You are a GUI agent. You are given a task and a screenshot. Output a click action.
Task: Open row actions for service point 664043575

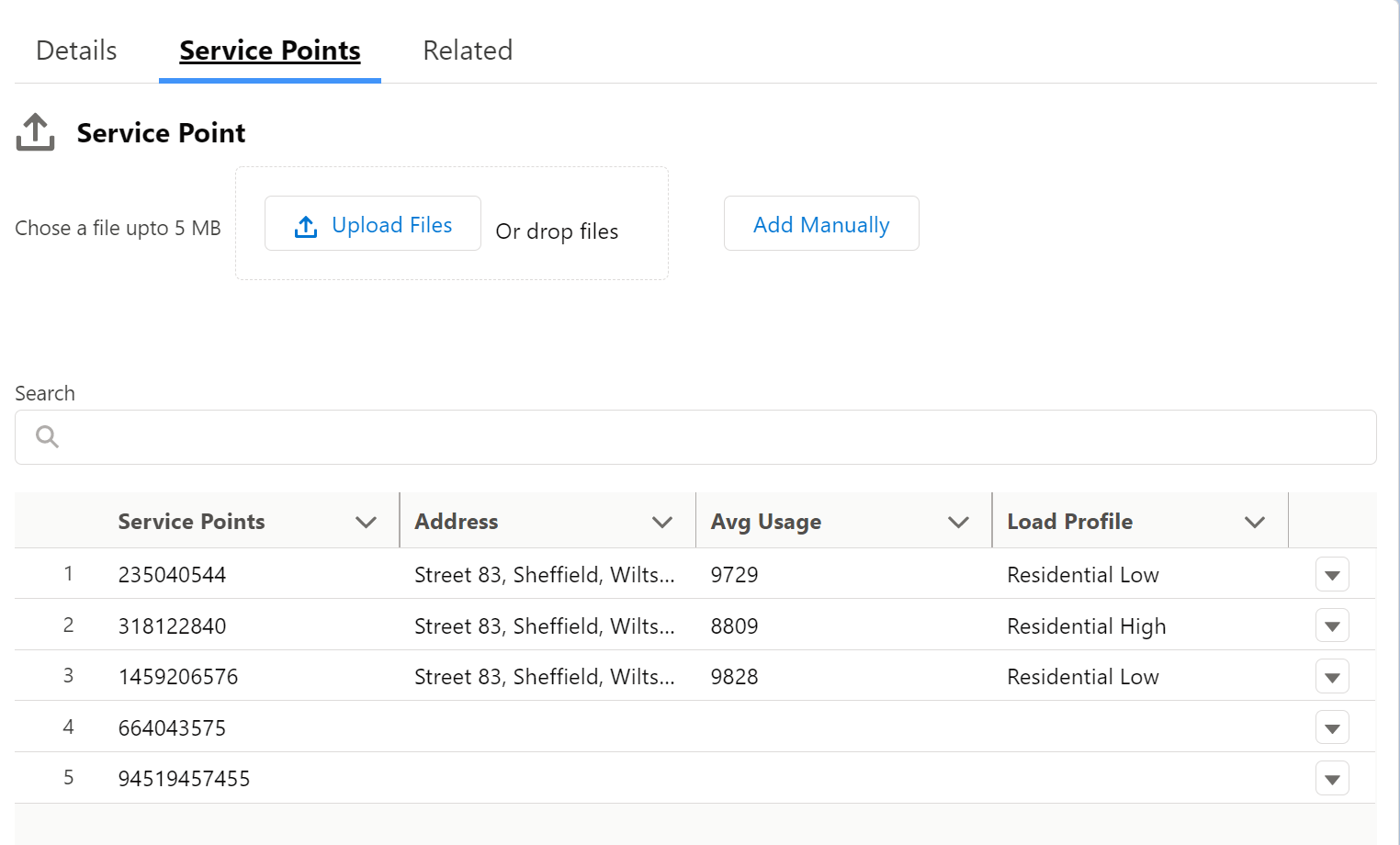point(1332,727)
